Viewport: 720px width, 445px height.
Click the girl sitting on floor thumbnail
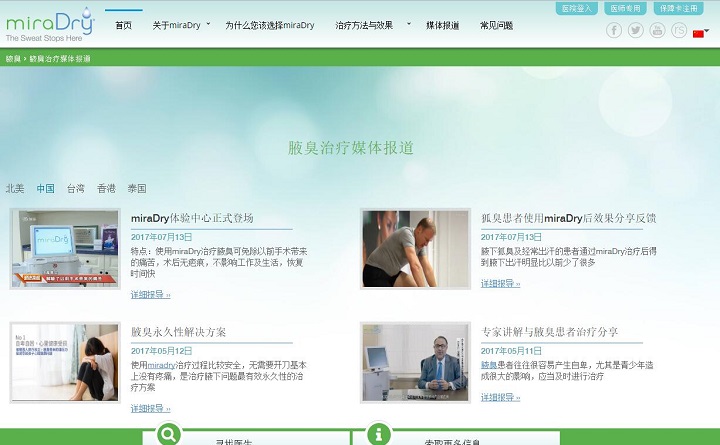pos(65,363)
